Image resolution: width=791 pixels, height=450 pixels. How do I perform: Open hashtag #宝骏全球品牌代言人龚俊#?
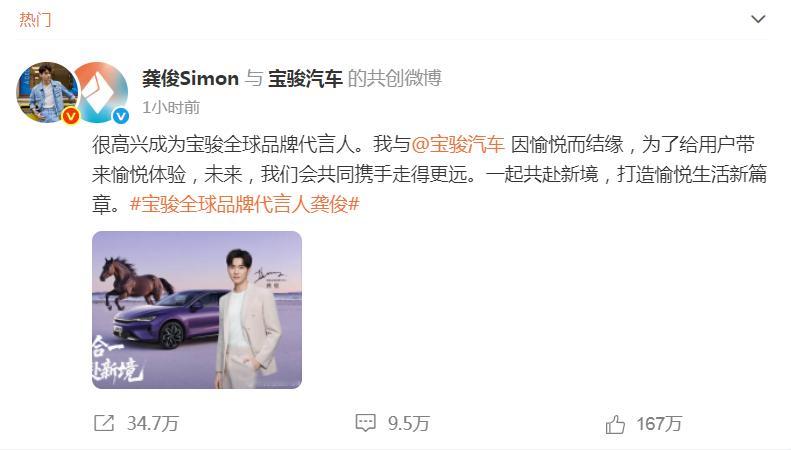pyautogui.click(x=245, y=204)
